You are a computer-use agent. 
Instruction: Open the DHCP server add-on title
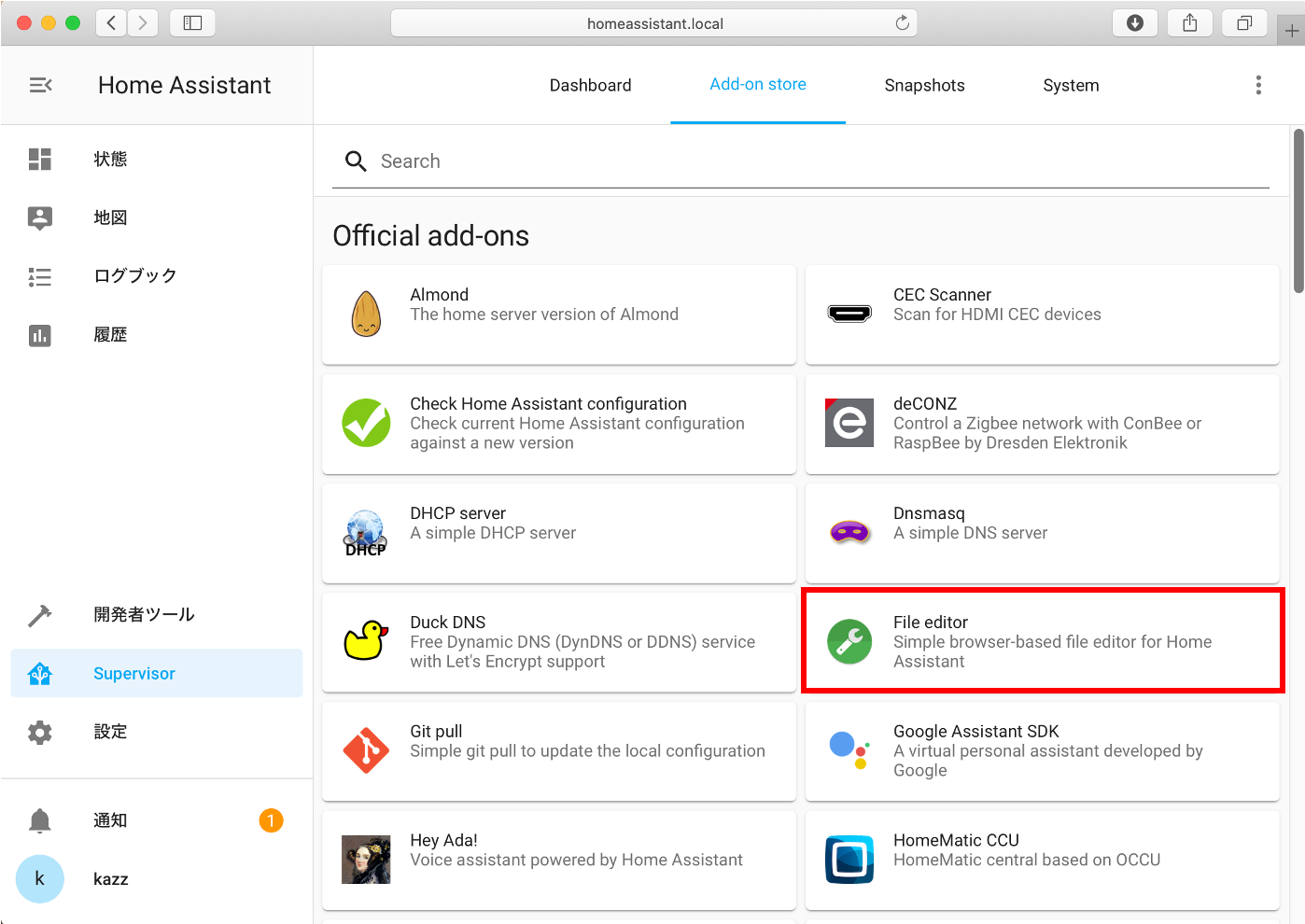pyautogui.click(x=457, y=513)
